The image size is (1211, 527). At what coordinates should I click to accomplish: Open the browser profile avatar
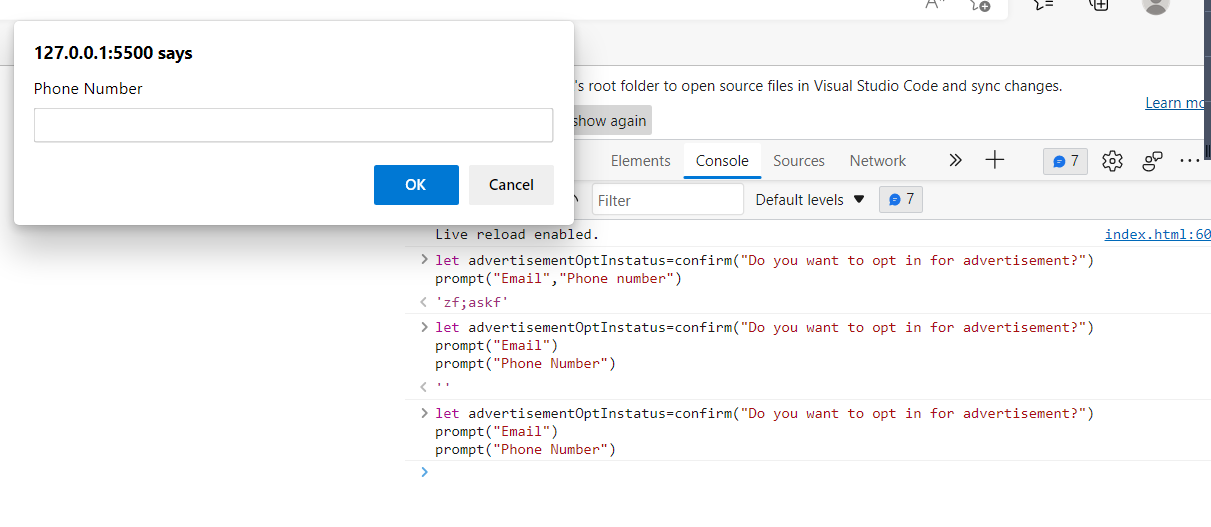(1155, 5)
